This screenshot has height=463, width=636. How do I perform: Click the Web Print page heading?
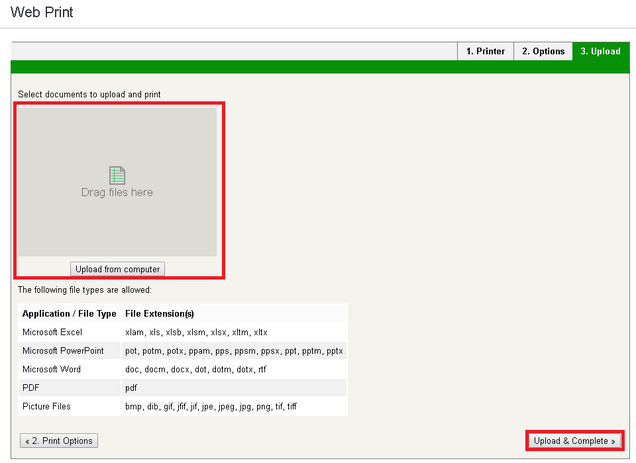(42, 12)
